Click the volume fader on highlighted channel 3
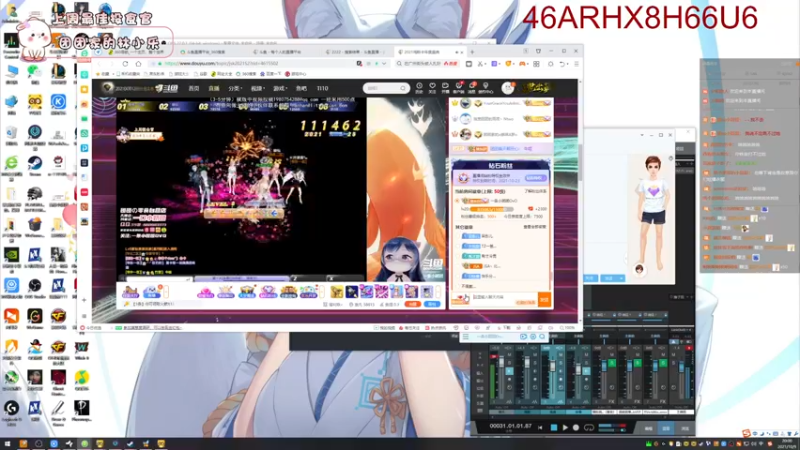Screen dimensions: 800x450 [553, 366]
